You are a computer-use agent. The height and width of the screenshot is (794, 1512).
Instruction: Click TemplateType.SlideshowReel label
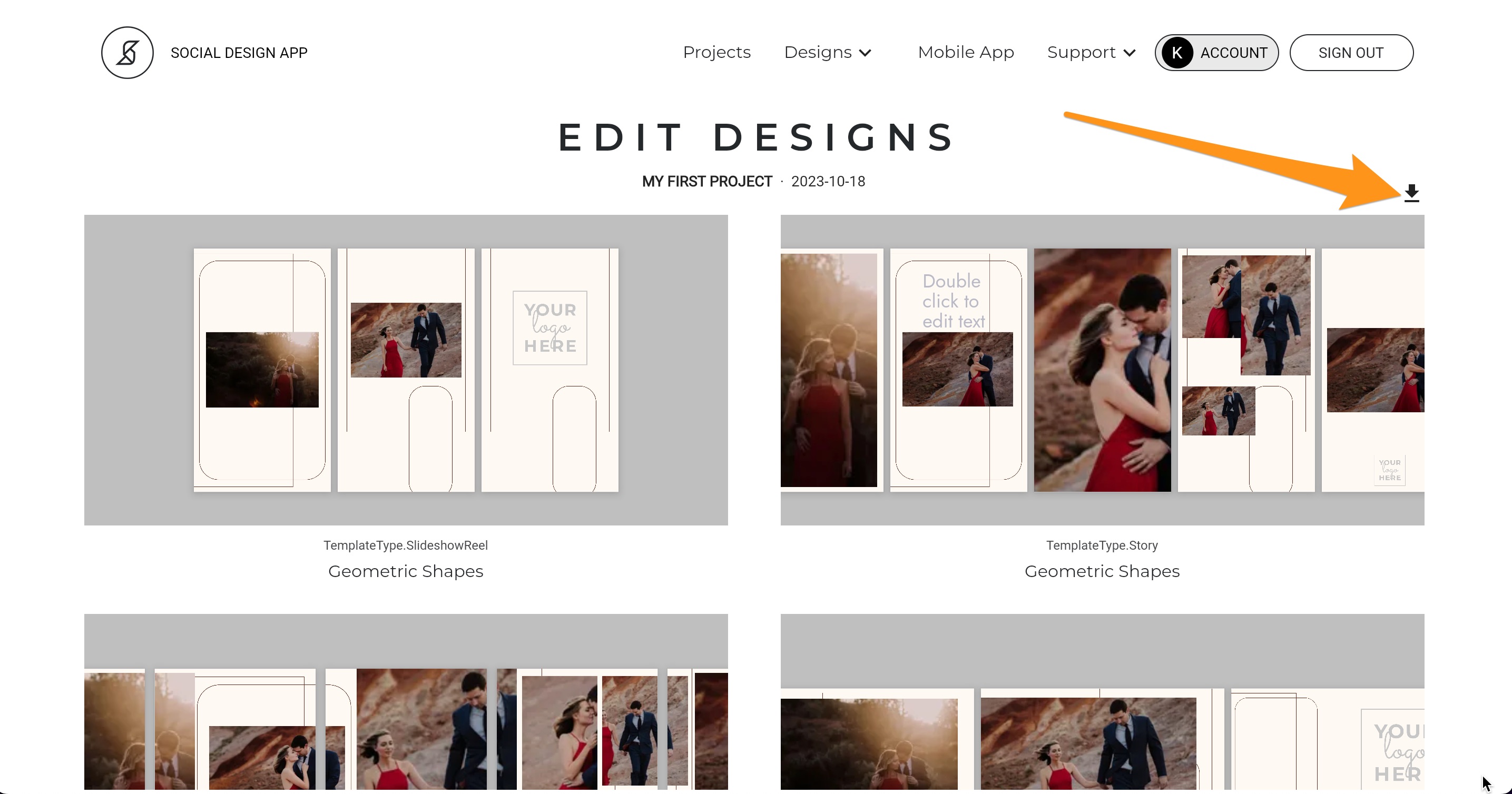pos(406,545)
